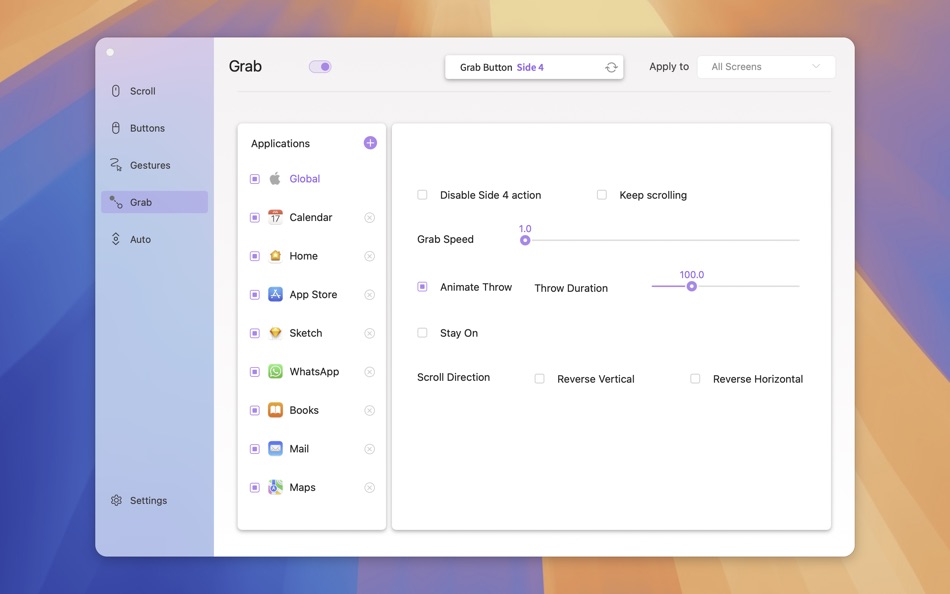Image resolution: width=950 pixels, height=594 pixels.
Task: Toggle the Grab feature switch
Action: point(320,67)
